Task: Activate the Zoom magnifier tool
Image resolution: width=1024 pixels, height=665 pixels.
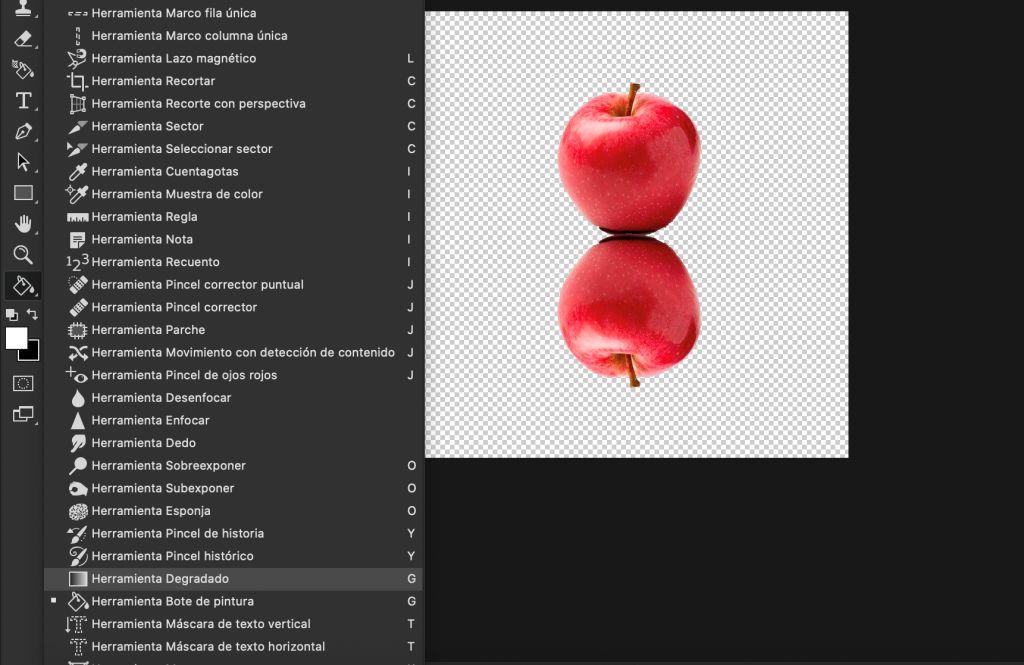Action: 23,254
